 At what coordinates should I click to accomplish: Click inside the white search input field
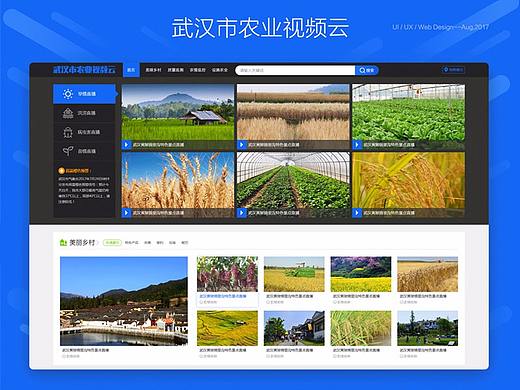point(295,70)
